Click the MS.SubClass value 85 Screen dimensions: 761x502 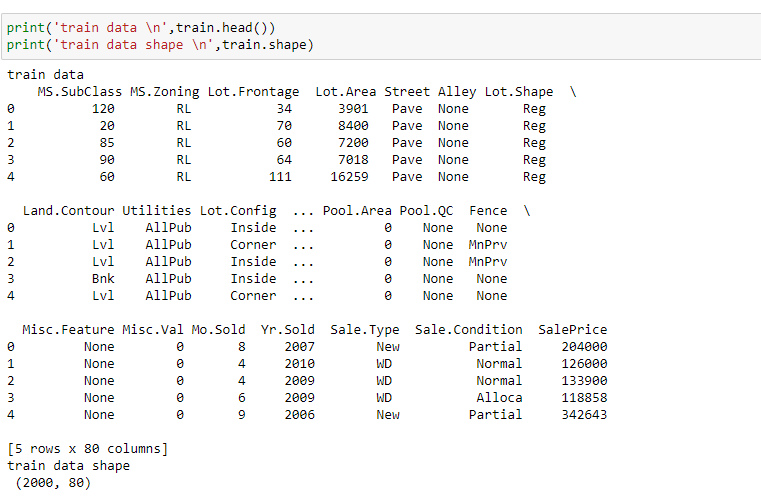click(x=107, y=143)
